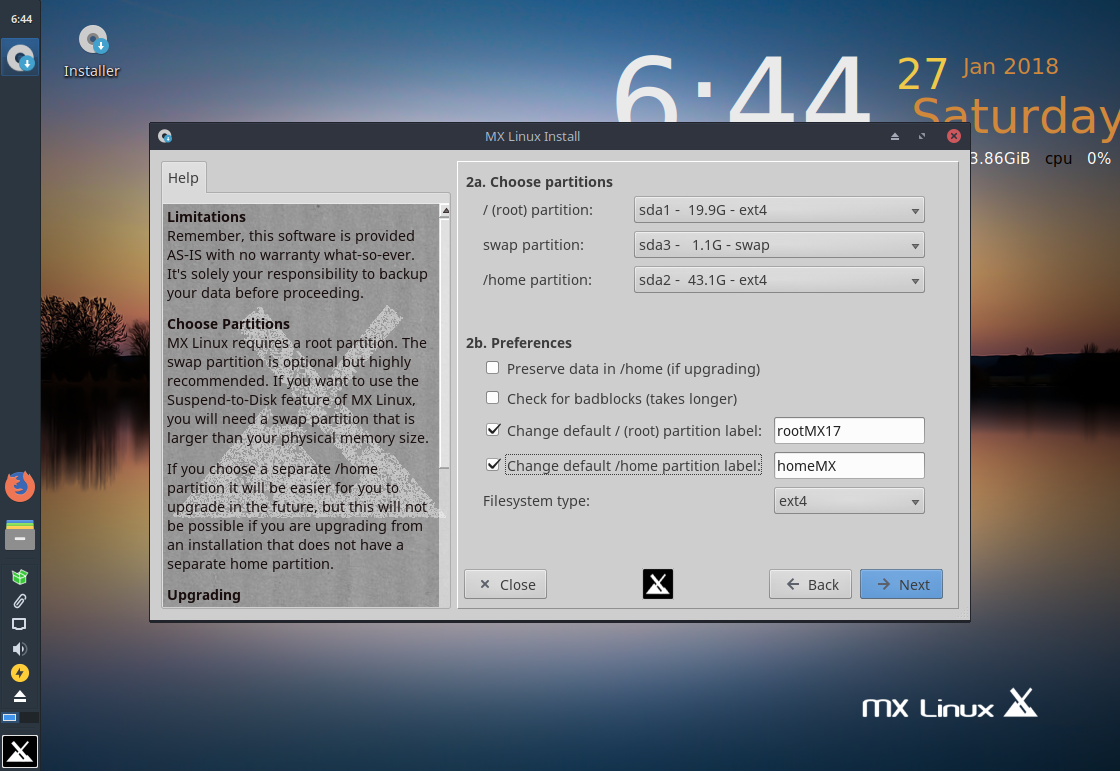Image resolution: width=1120 pixels, height=771 pixels.
Task: Click the MX logo in the installer
Action: click(658, 585)
